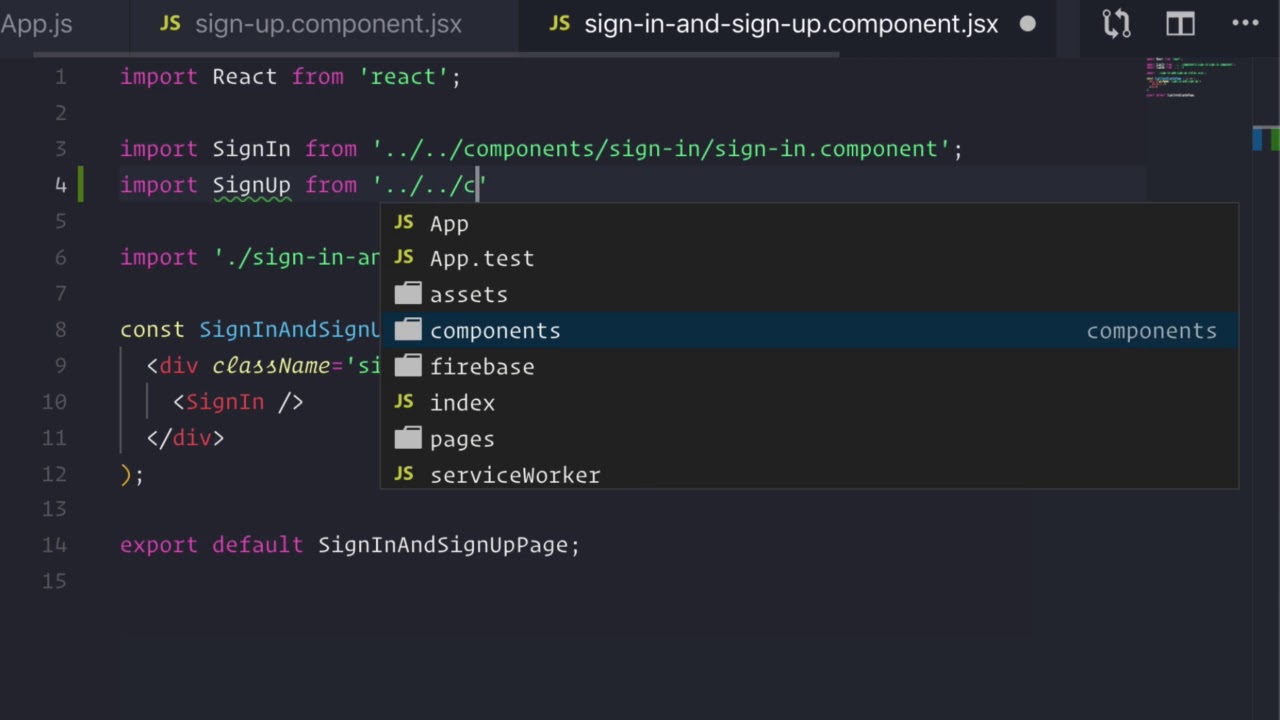The image size is (1280, 720).
Task: Click the JS icon beside index
Action: click(404, 402)
